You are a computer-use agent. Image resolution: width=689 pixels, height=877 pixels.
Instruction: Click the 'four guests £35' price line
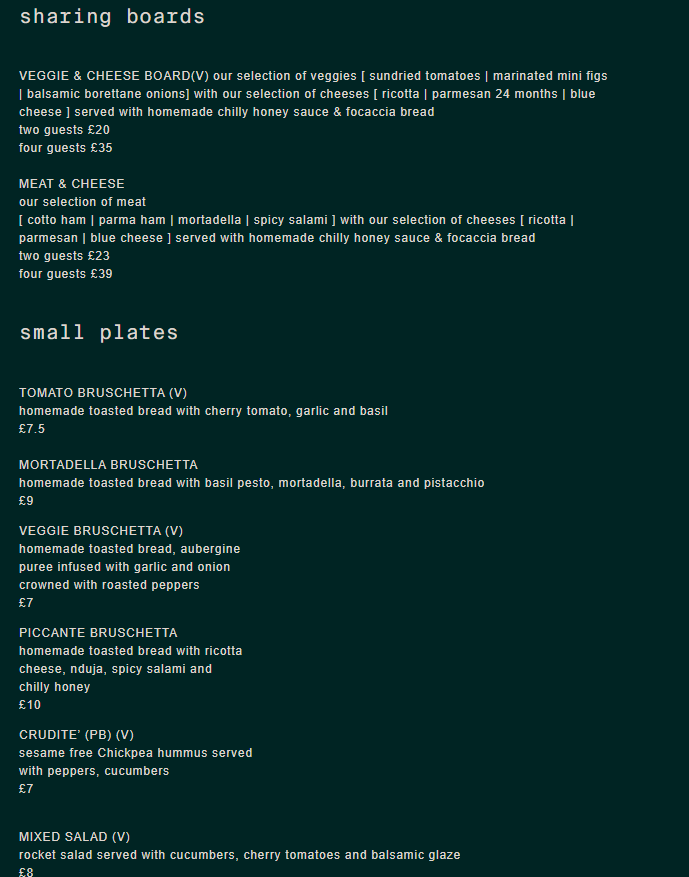point(66,148)
